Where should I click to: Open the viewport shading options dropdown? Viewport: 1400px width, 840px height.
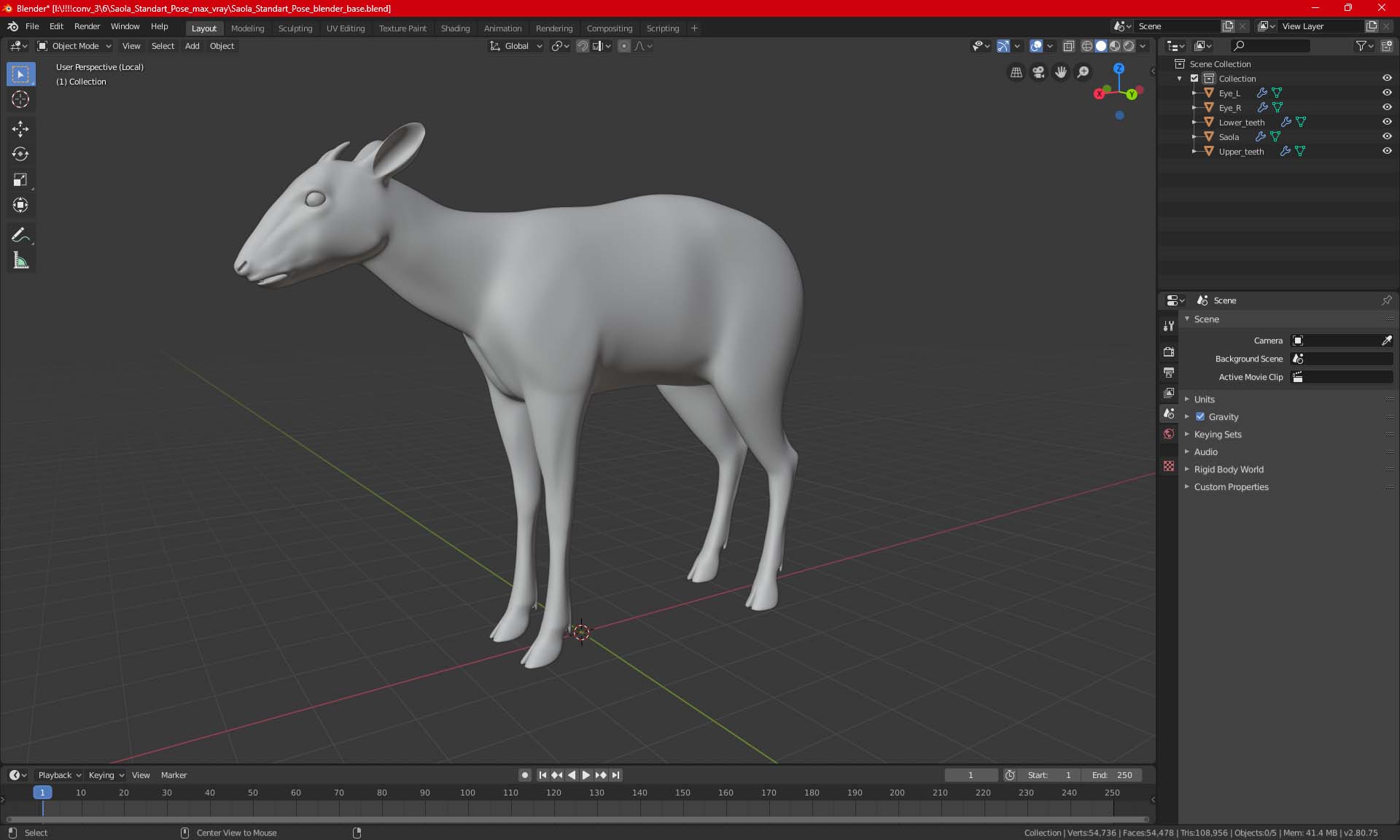[1143, 46]
